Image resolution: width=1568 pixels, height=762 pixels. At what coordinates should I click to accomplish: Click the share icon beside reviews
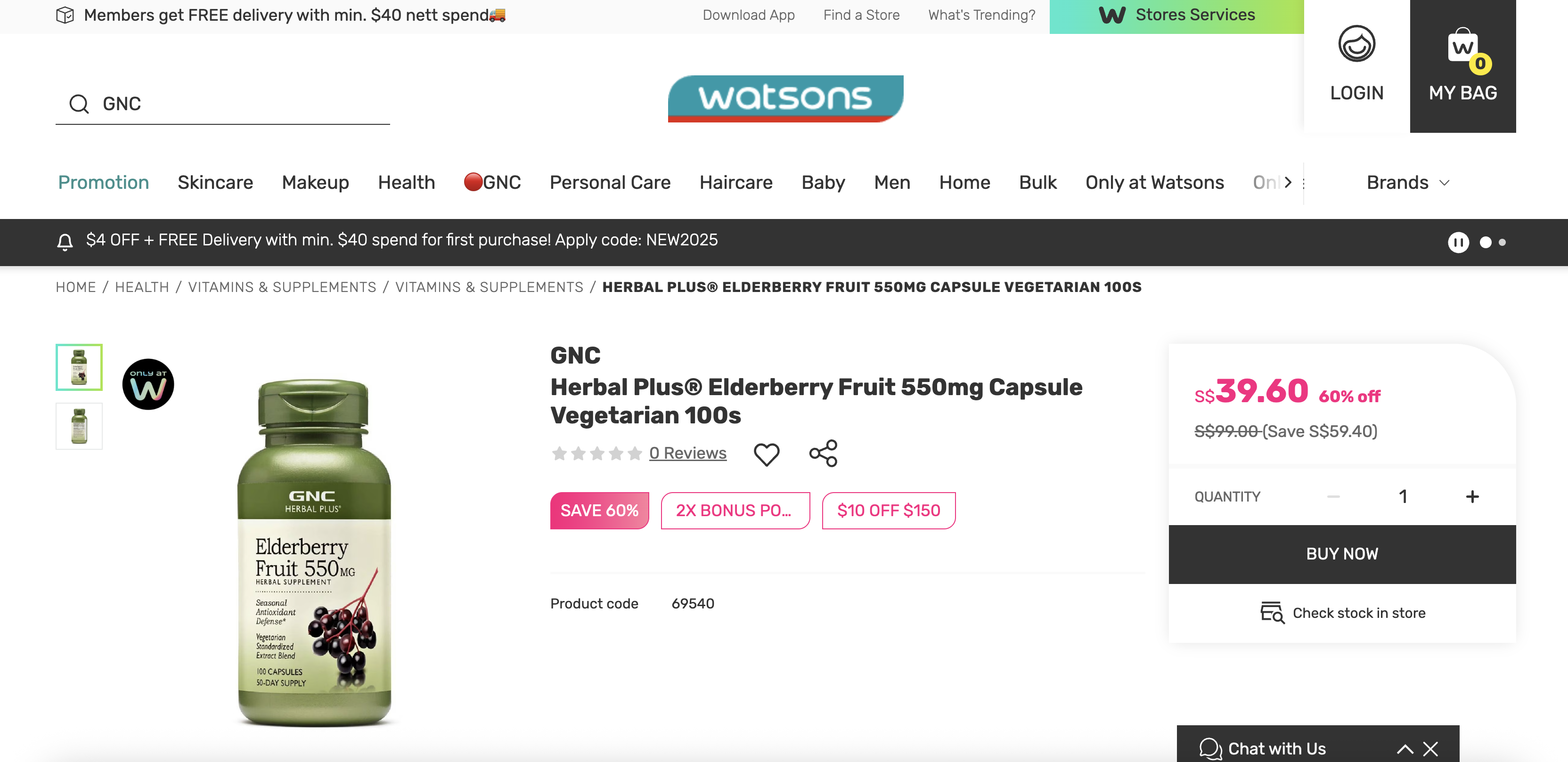(823, 454)
